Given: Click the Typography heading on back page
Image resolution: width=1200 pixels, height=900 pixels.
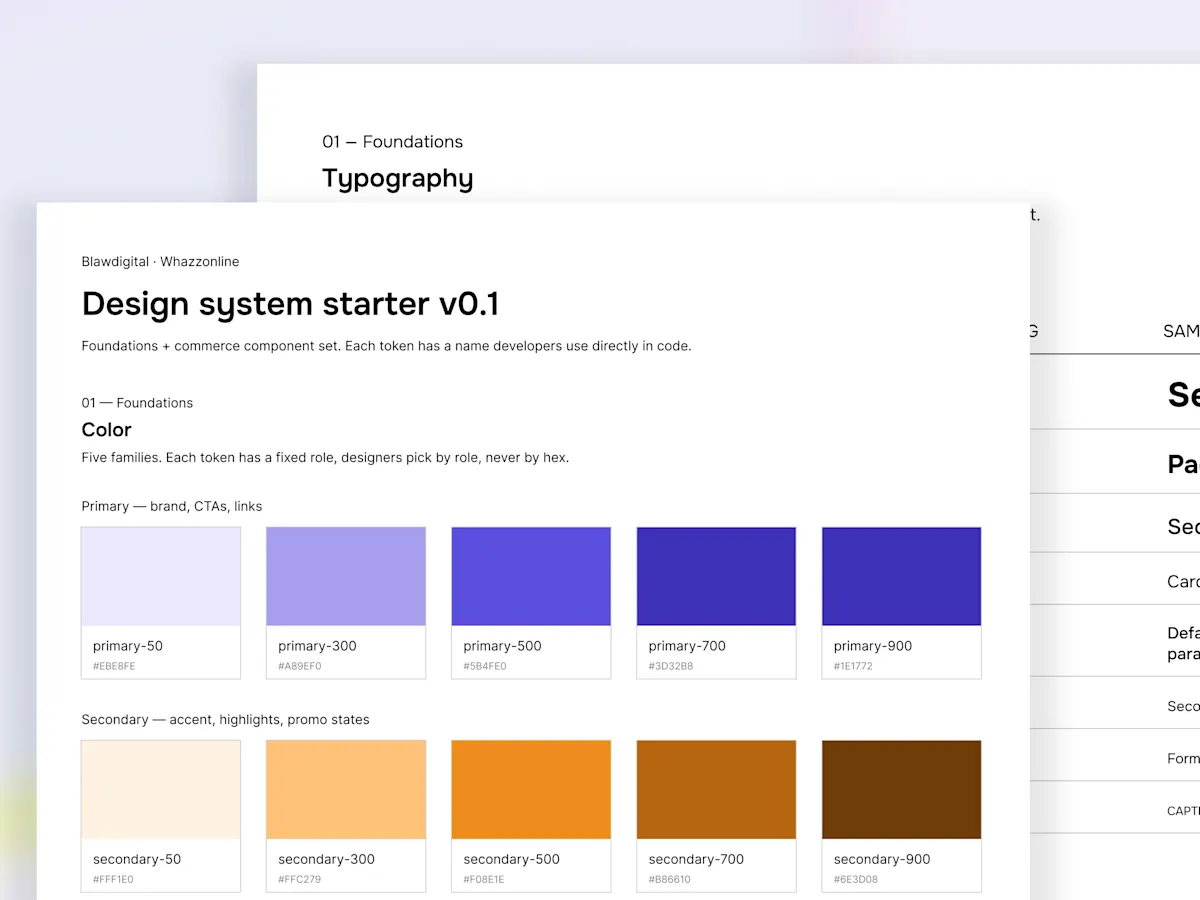Looking at the screenshot, I should click(x=398, y=179).
